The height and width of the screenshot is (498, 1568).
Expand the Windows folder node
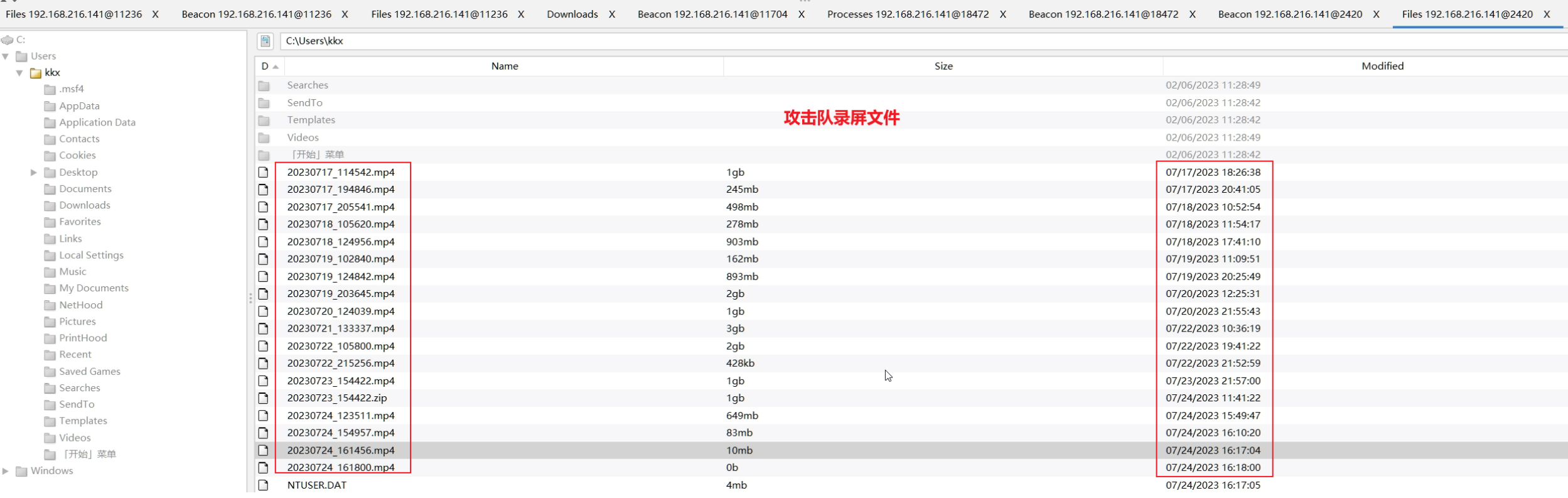(6, 471)
